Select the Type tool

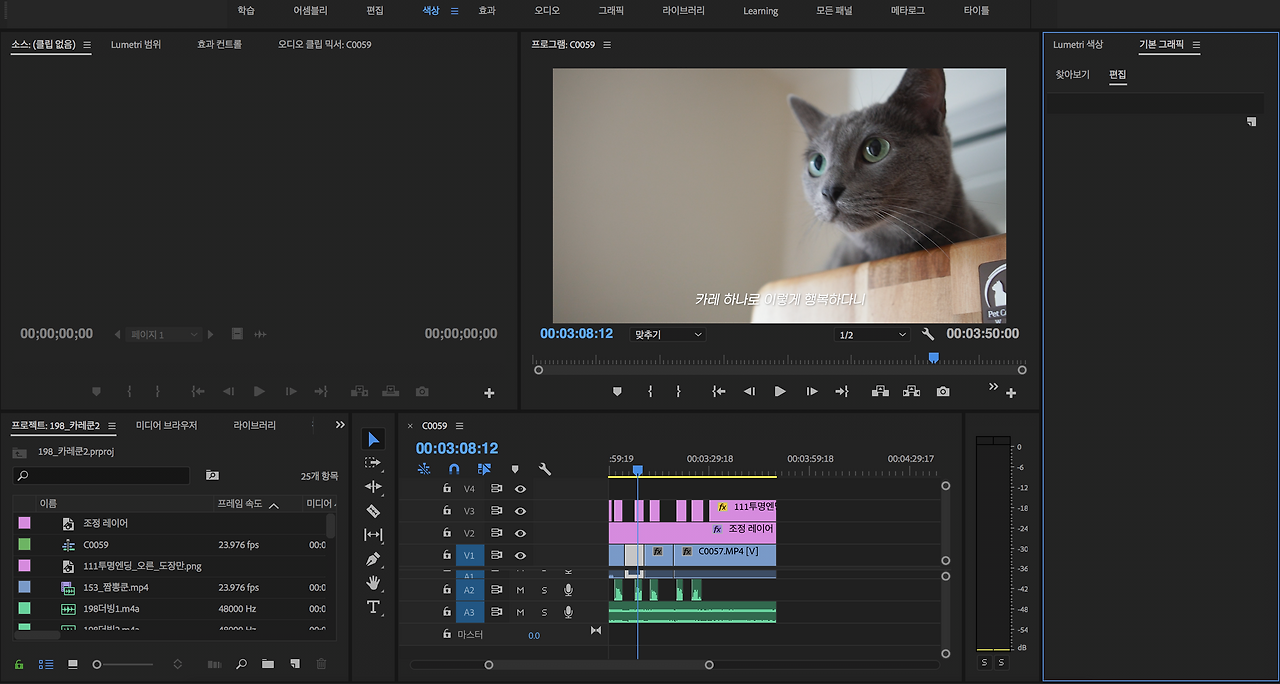pyautogui.click(x=373, y=607)
